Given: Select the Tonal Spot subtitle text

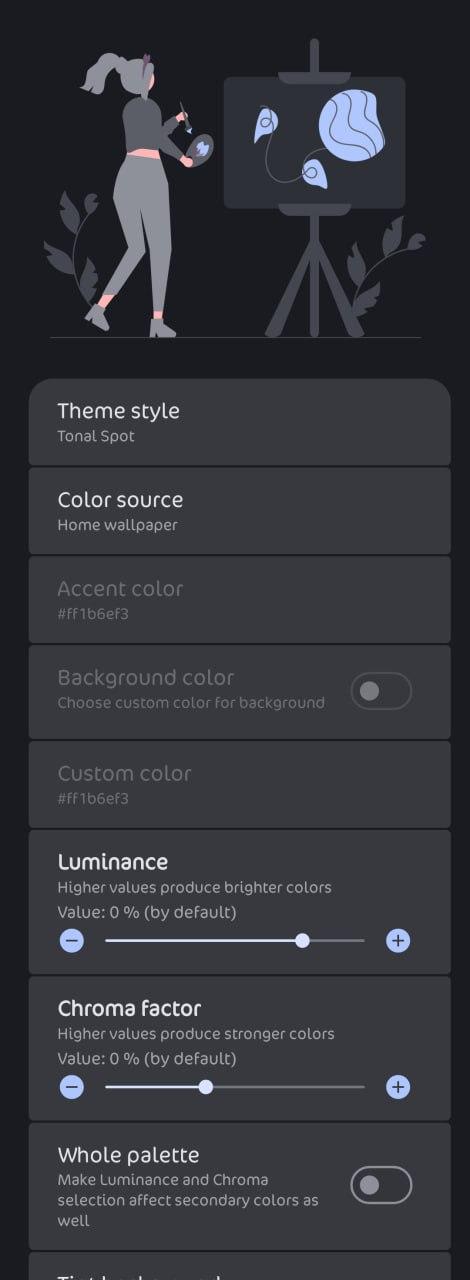Looking at the screenshot, I should (x=96, y=436).
